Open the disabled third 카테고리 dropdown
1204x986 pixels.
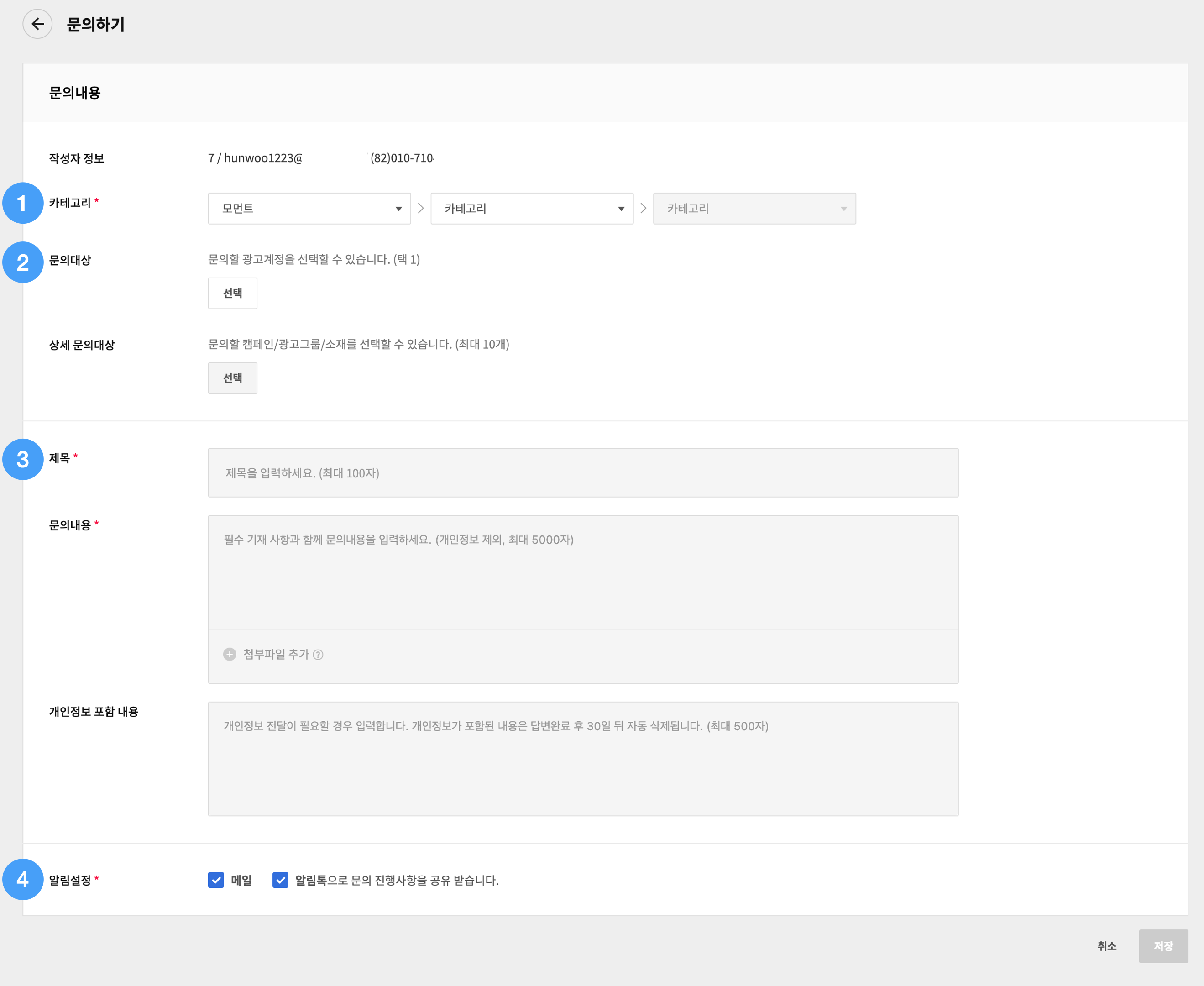click(x=754, y=209)
